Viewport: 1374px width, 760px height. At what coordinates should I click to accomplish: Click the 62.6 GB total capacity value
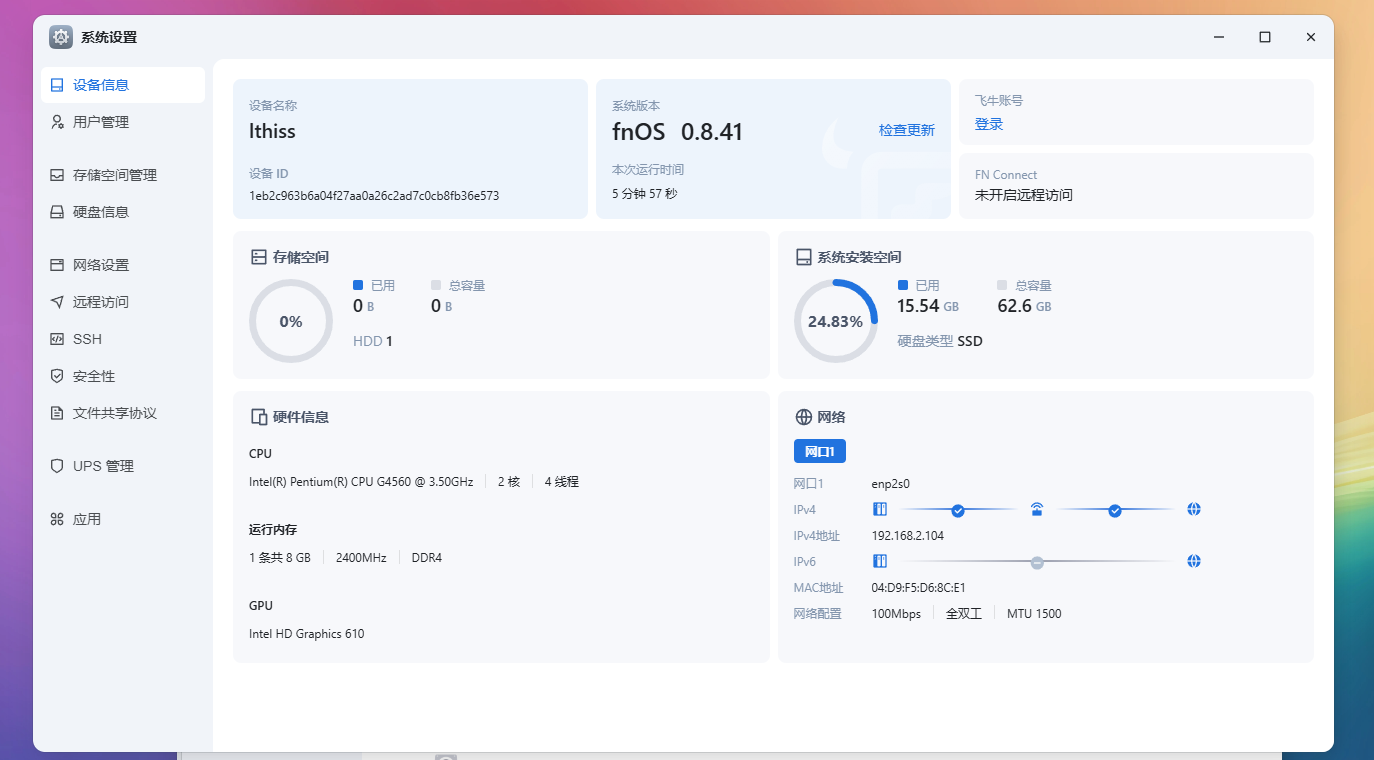[1024, 306]
